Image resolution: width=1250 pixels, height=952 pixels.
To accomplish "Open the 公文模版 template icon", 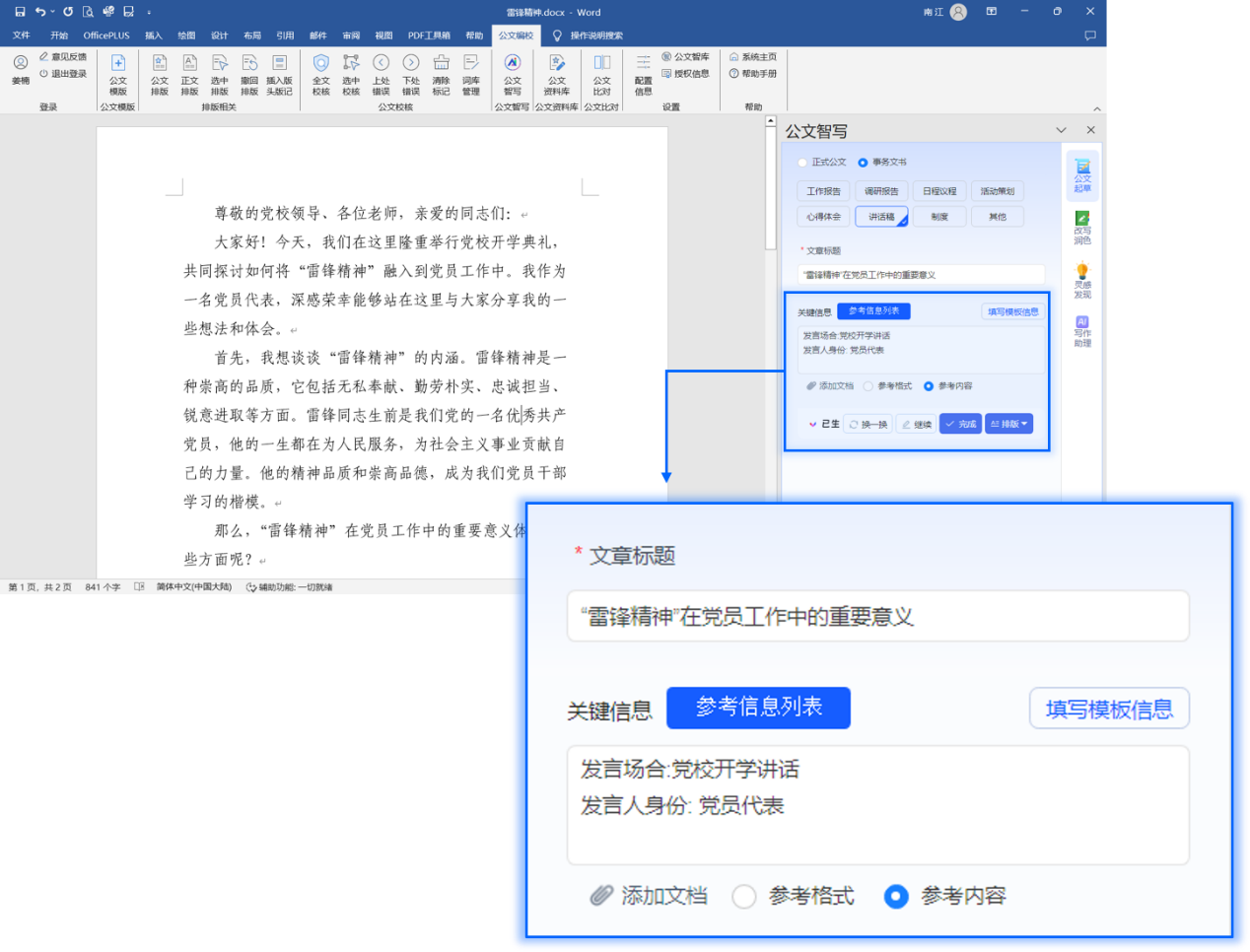I will (118, 74).
